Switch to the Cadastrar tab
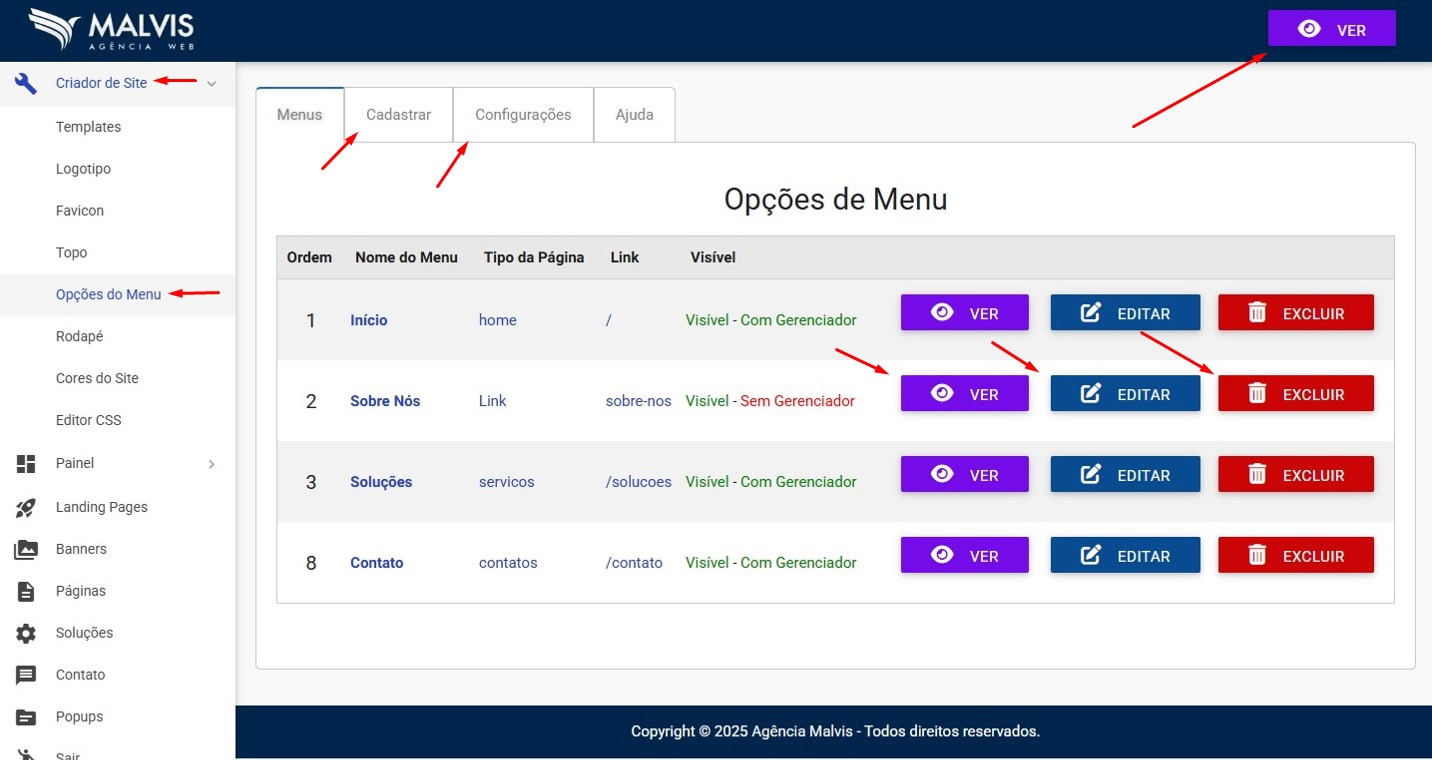This screenshot has height=760, width=1432. tap(398, 115)
